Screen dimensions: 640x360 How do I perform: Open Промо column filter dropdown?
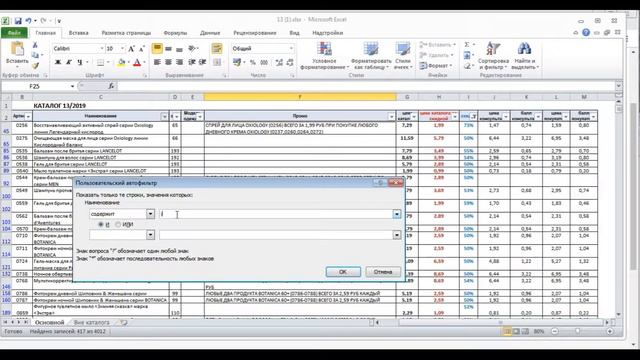coord(391,117)
